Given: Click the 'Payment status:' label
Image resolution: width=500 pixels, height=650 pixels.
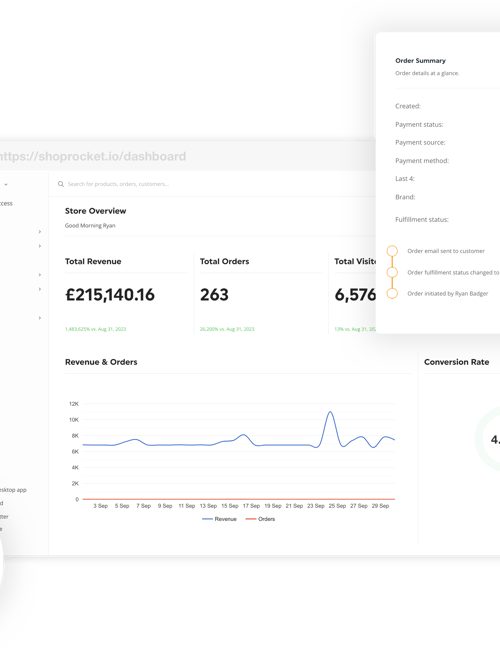Looking at the screenshot, I should pyautogui.click(x=419, y=124).
